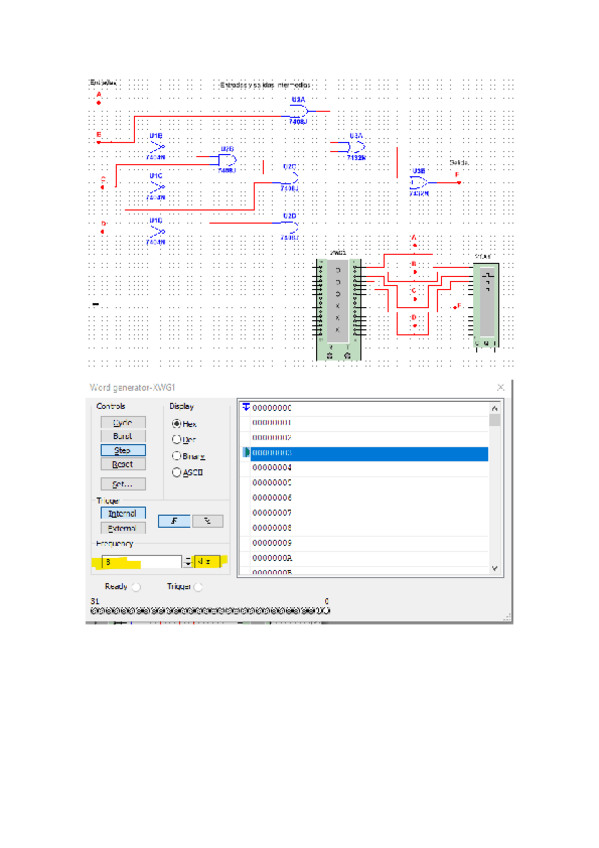Select the U2A 7408J AND gate
This screenshot has width=599, height=848.
tap(298, 112)
